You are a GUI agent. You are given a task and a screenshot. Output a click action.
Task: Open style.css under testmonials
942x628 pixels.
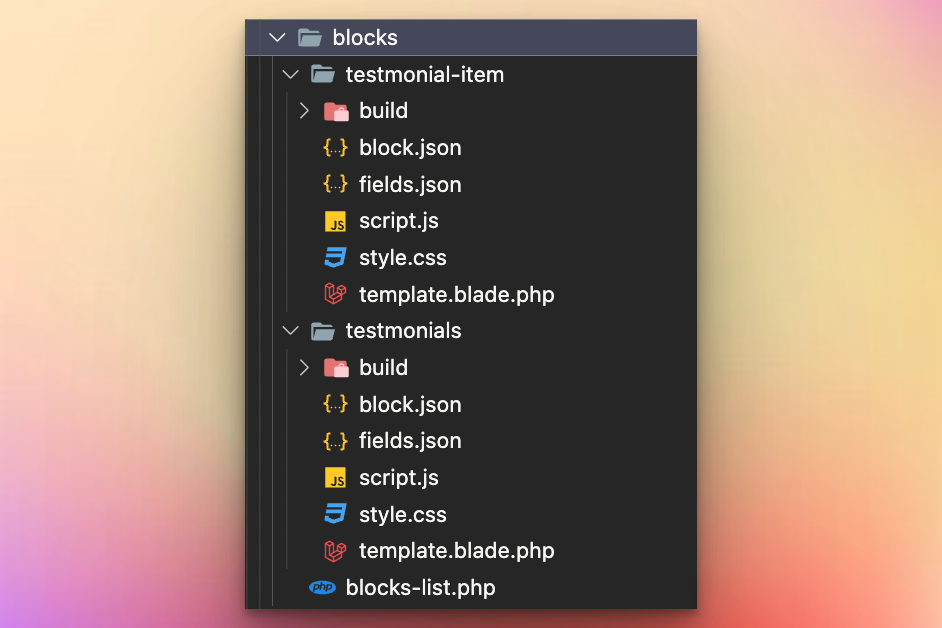[402, 515]
